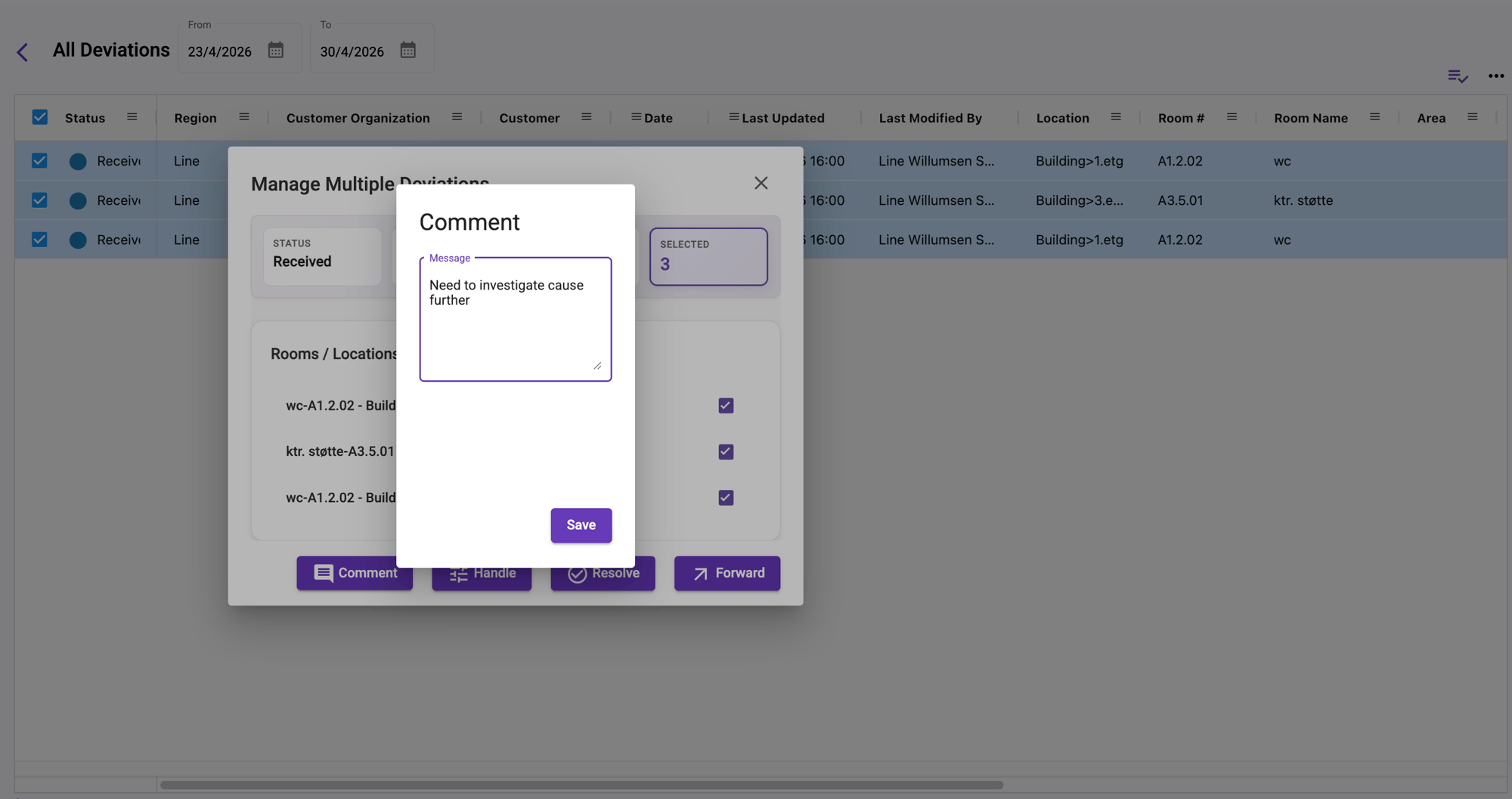Viewport: 1512px width, 799px height.
Task: Save the comment
Action: click(581, 525)
